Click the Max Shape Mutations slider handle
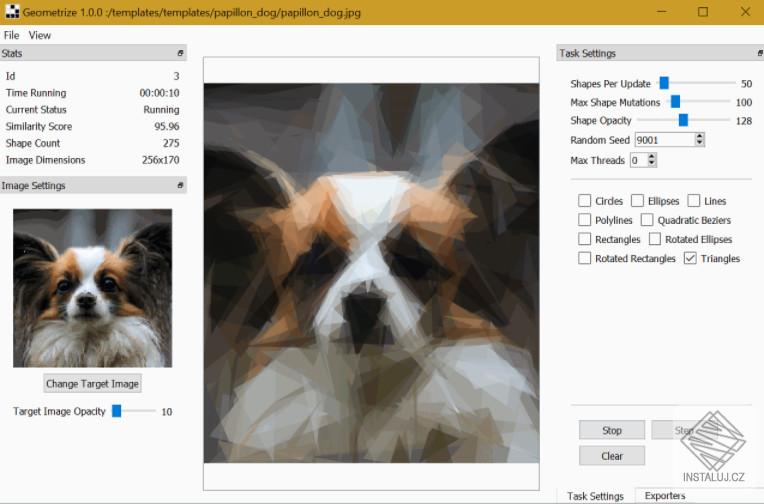 (675, 102)
